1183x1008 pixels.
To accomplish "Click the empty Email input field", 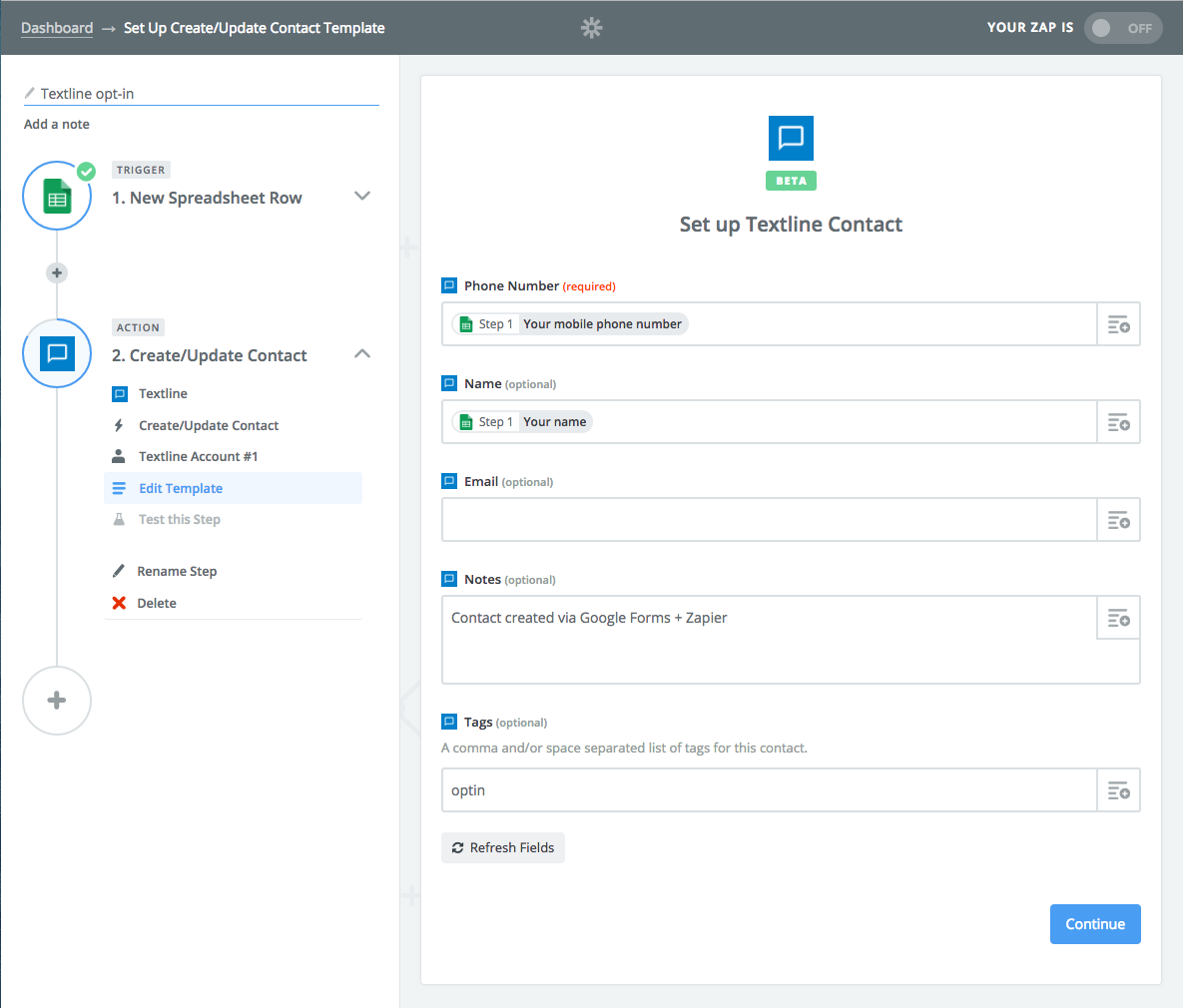I will 770,519.
